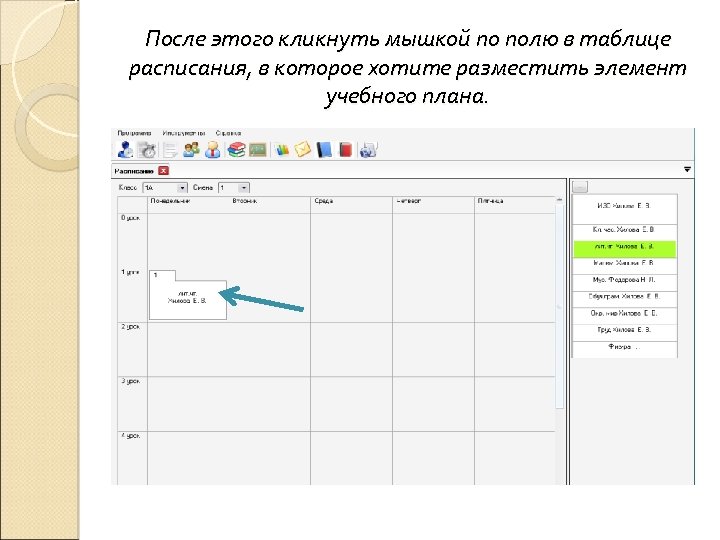The height and width of the screenshot is (540, 720).
Task: Click the yellow envelope toolbar icon
Action: pos(302,150)
